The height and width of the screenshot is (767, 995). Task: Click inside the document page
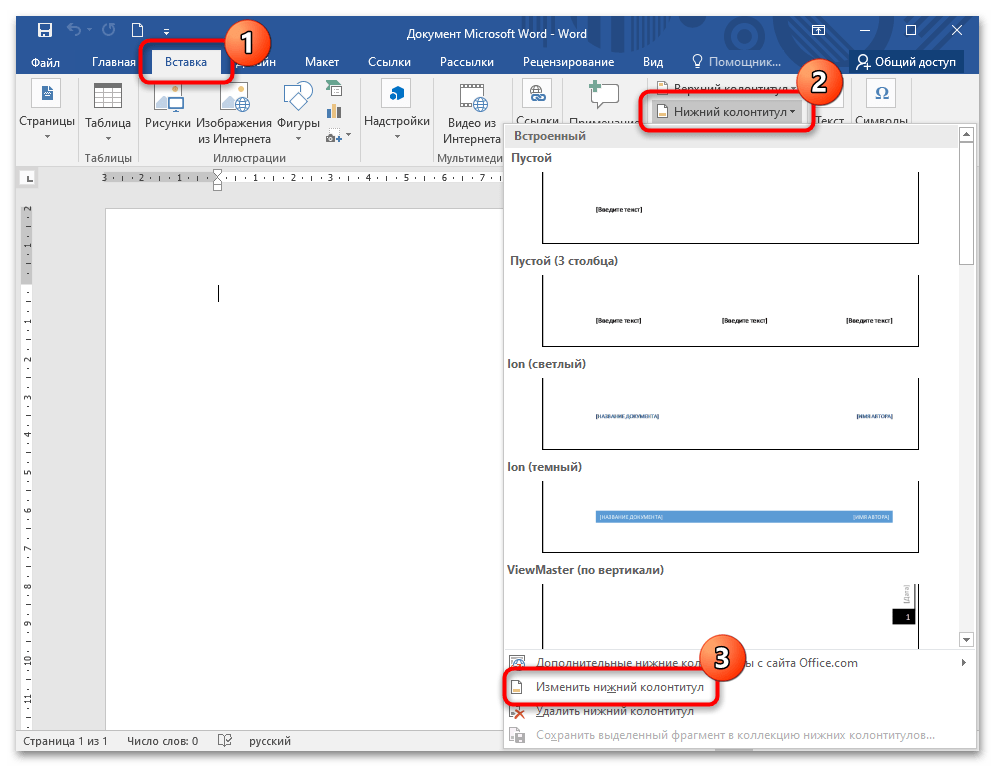[x=303, y=468]
